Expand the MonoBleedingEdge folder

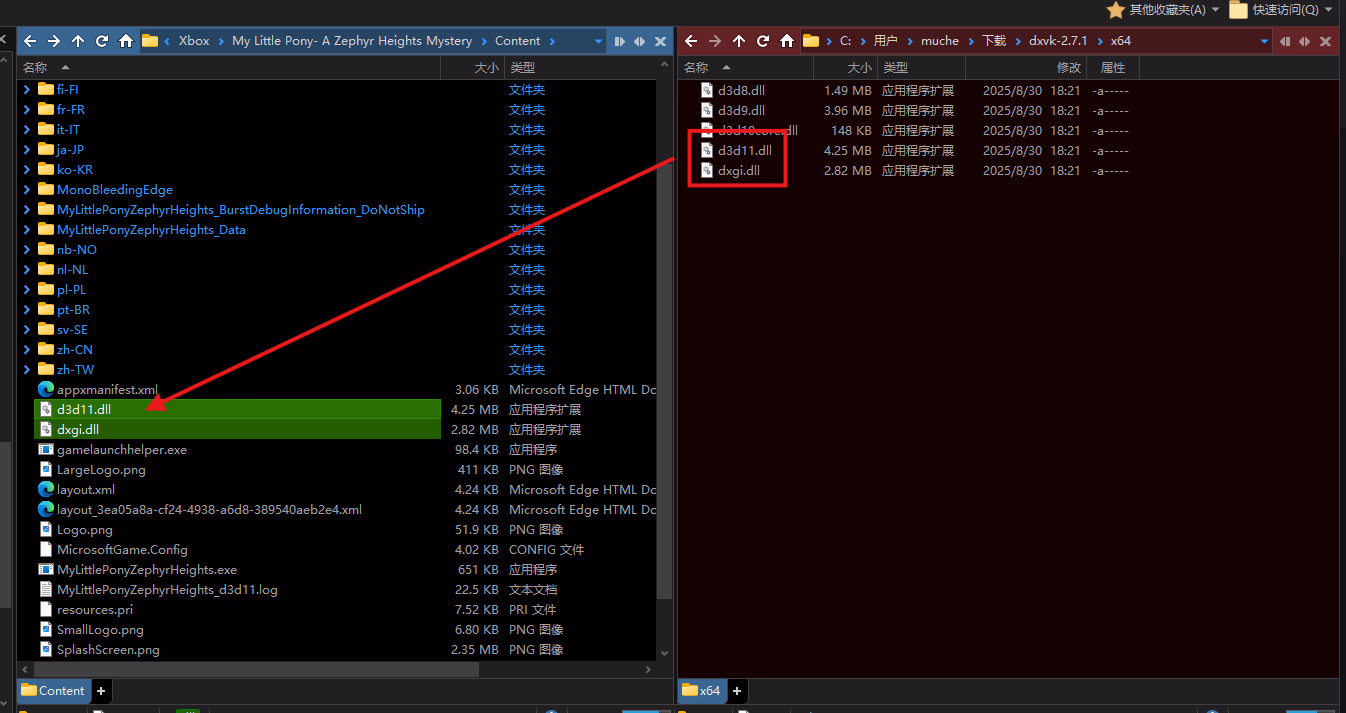tap(27, 189)
